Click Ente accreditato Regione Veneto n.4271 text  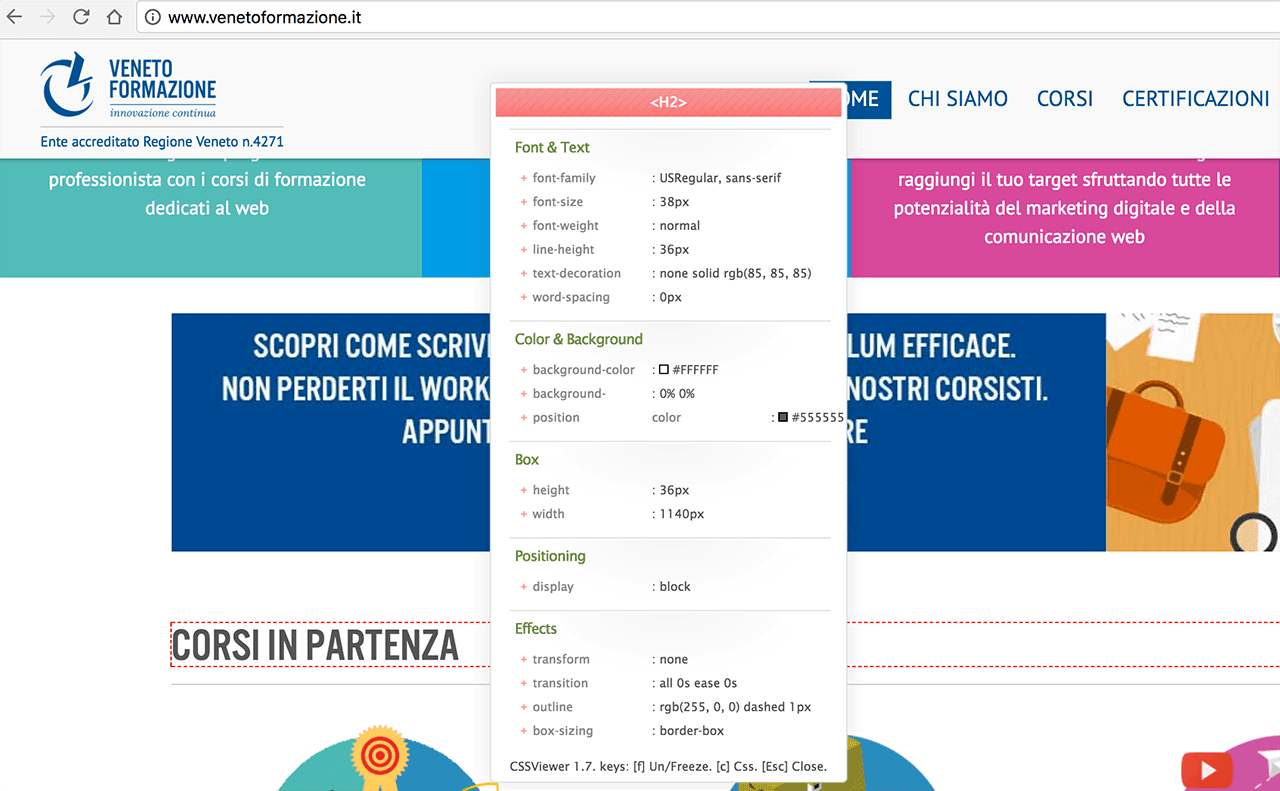[x=162, y=142]
